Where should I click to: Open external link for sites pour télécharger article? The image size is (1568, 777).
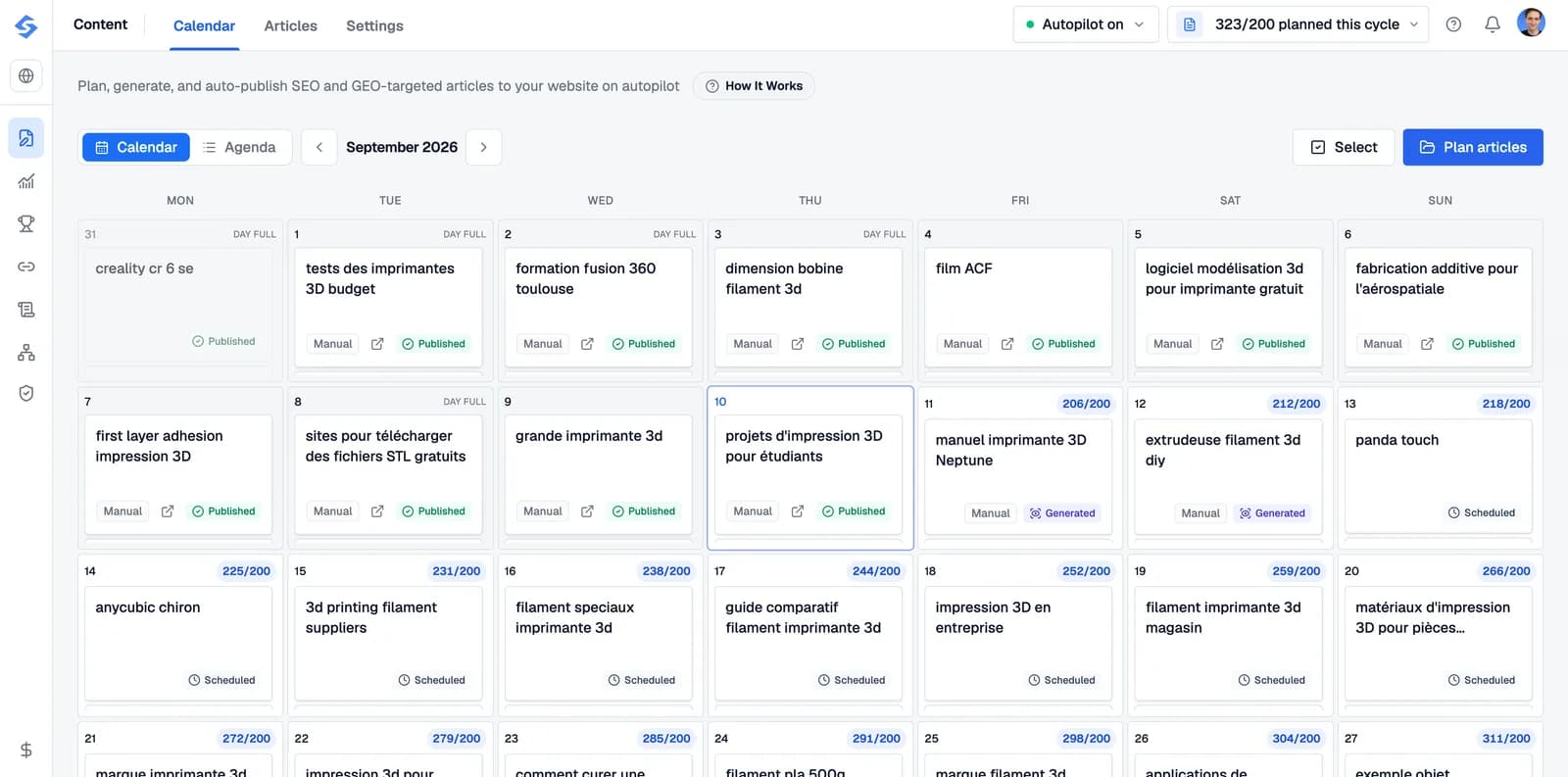377,511
